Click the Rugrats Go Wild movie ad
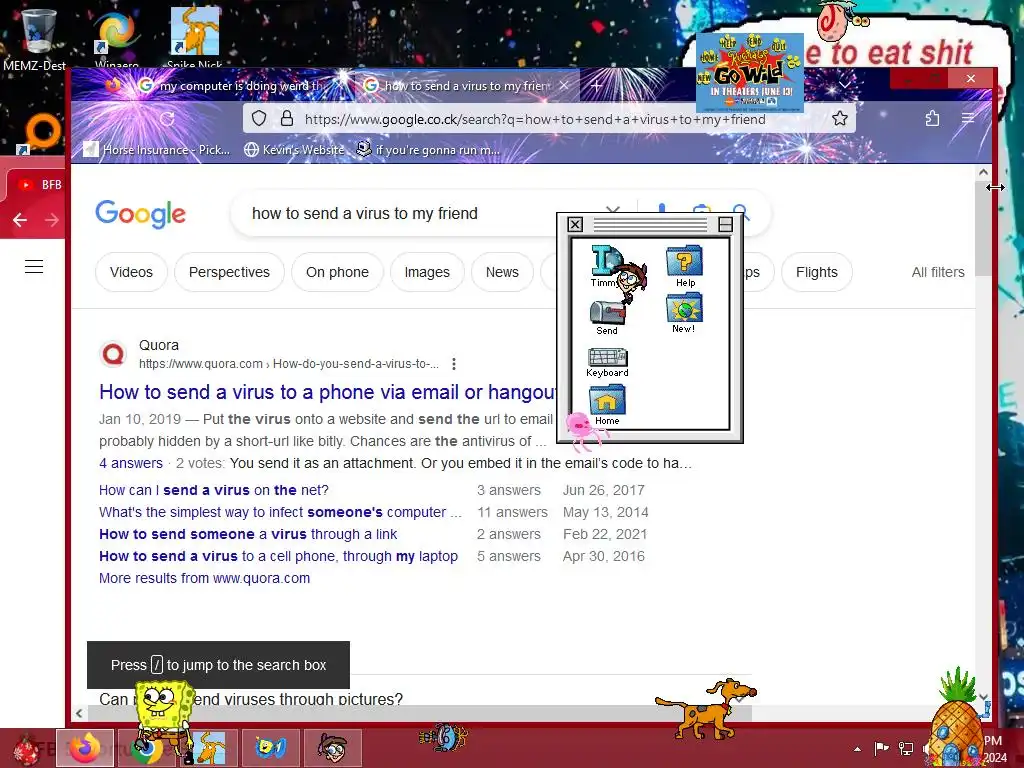 click(750, 73)
